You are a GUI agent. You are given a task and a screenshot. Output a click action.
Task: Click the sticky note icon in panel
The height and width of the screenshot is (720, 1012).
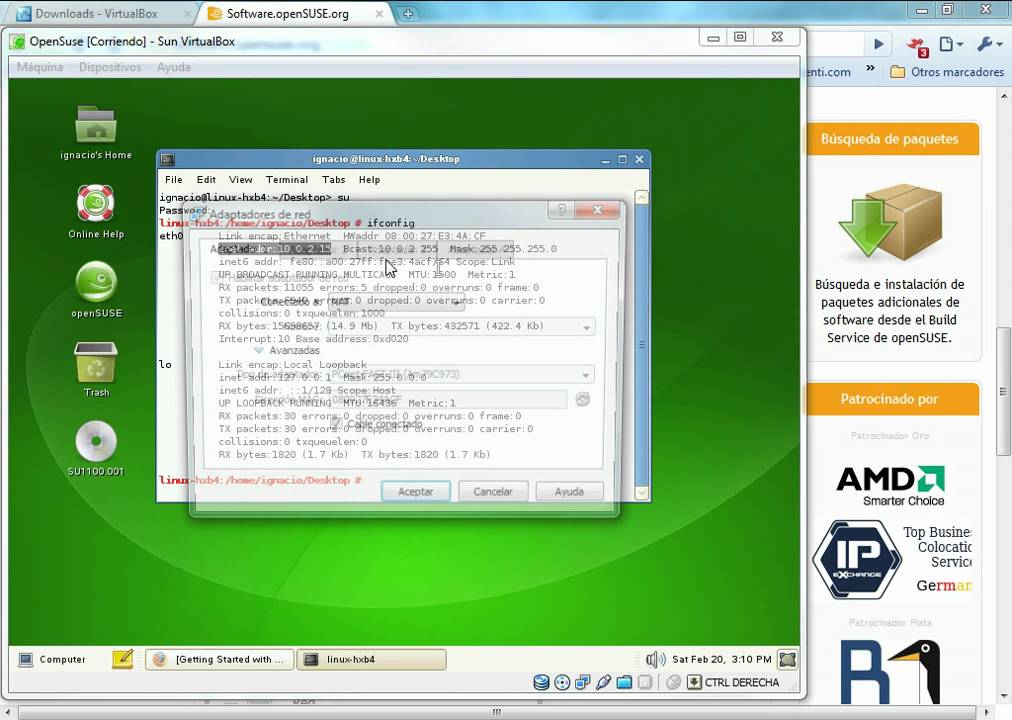122,659
